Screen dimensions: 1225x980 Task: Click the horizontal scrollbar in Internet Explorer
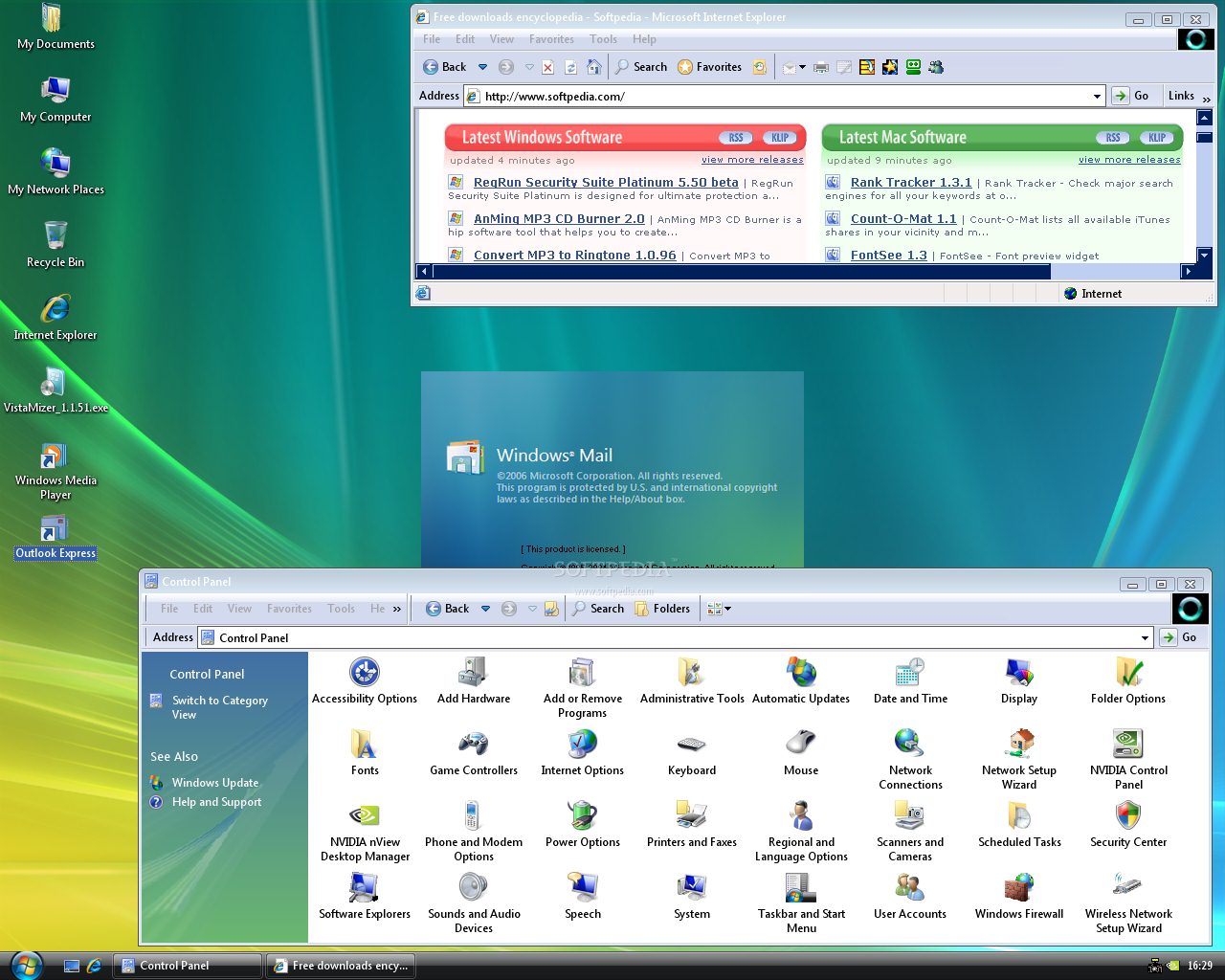tap(741, 272)
